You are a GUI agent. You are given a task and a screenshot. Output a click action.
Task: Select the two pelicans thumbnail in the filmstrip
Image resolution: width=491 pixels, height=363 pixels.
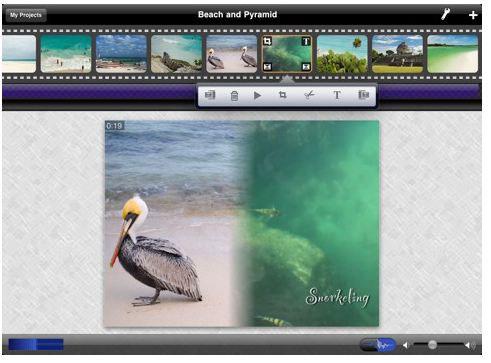click(x=232, y=54)
